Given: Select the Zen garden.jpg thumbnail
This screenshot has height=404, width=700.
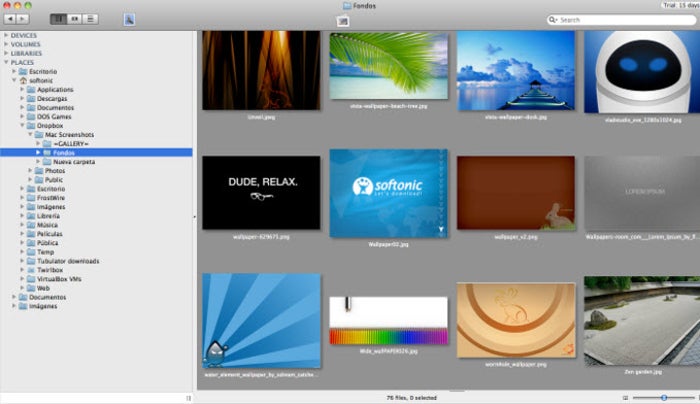Looking at the screenshot, I should [x=641, y=322].
